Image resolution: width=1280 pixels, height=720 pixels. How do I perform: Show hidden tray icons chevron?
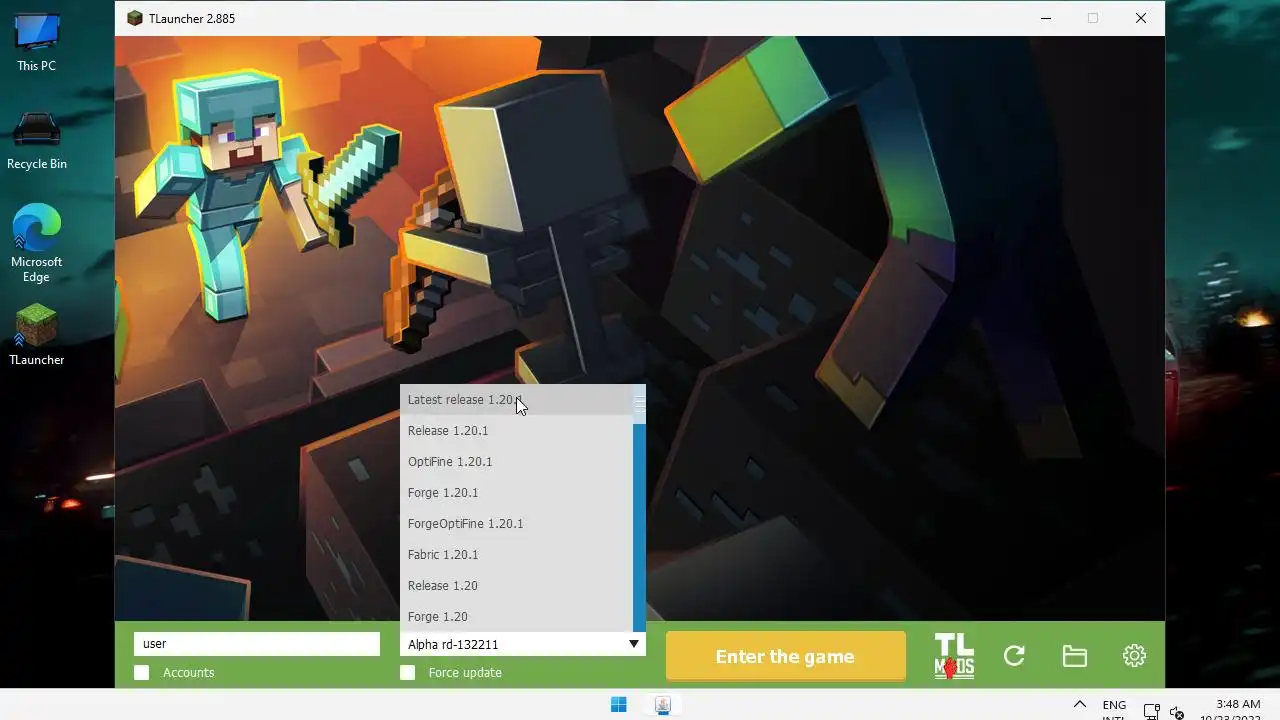(1080, 705)
